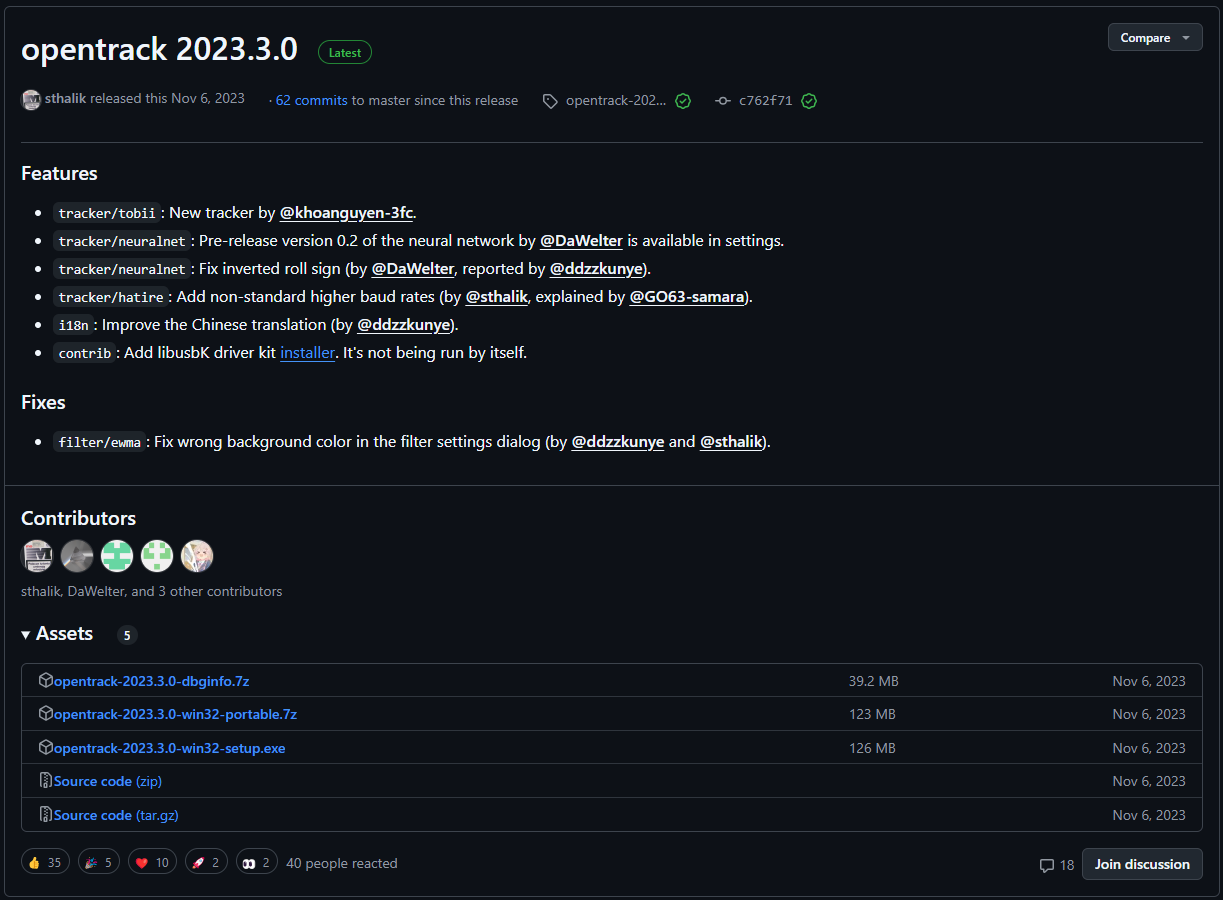The width and height of the screenshot is (1223, 900).
Task: Open the commit hash c762f71
Action: pos(765,101)
